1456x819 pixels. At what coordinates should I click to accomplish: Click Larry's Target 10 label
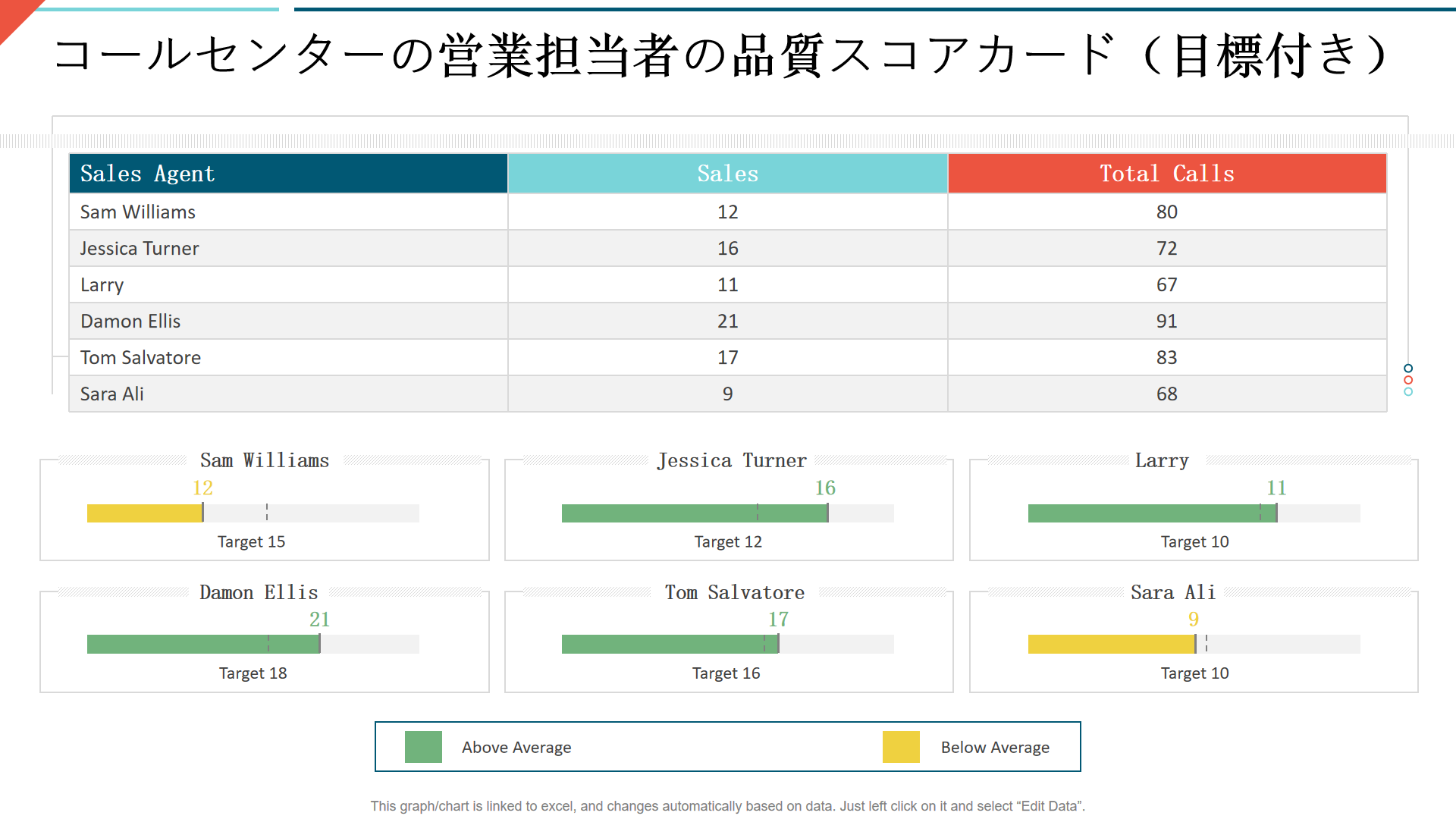tap(1194, 542)
